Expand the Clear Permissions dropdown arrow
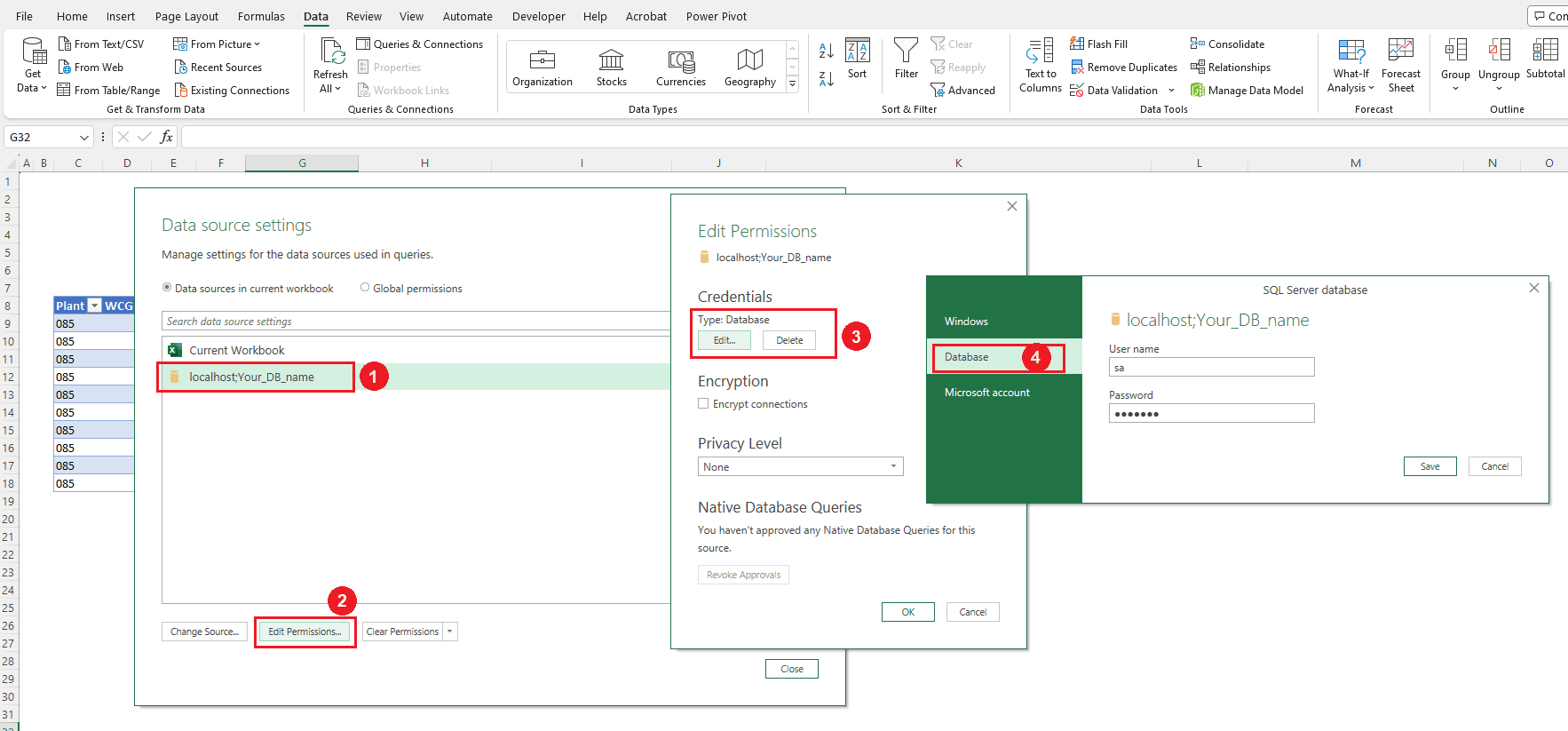This screenshot has width=1568, height=731. [x=450, y=632]
